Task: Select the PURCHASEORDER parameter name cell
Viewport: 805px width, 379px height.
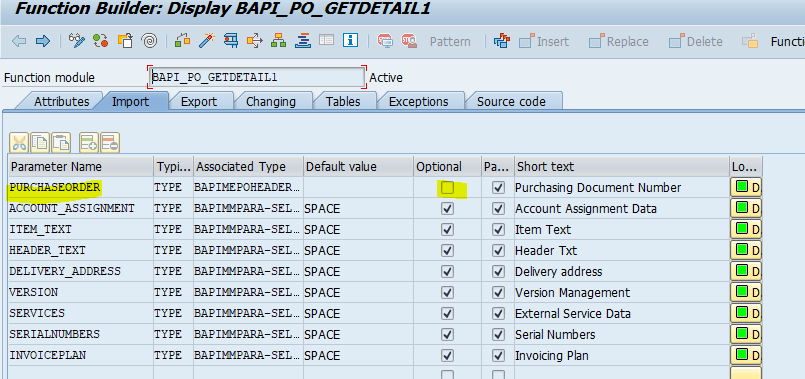Action: click(x=81, y=187)
